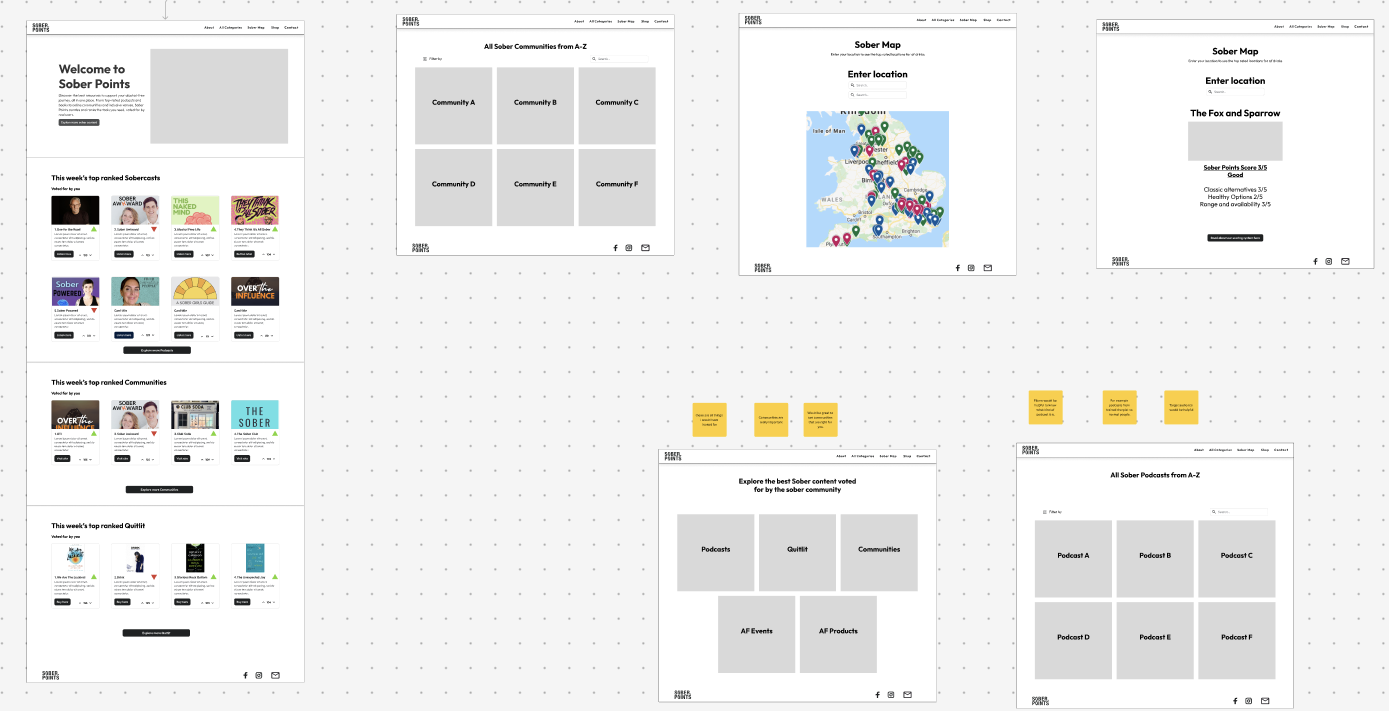Click Instagram icon in Sober Map frame footer
Viewport: 1389px width, 711px height.
tap(971, 267)
